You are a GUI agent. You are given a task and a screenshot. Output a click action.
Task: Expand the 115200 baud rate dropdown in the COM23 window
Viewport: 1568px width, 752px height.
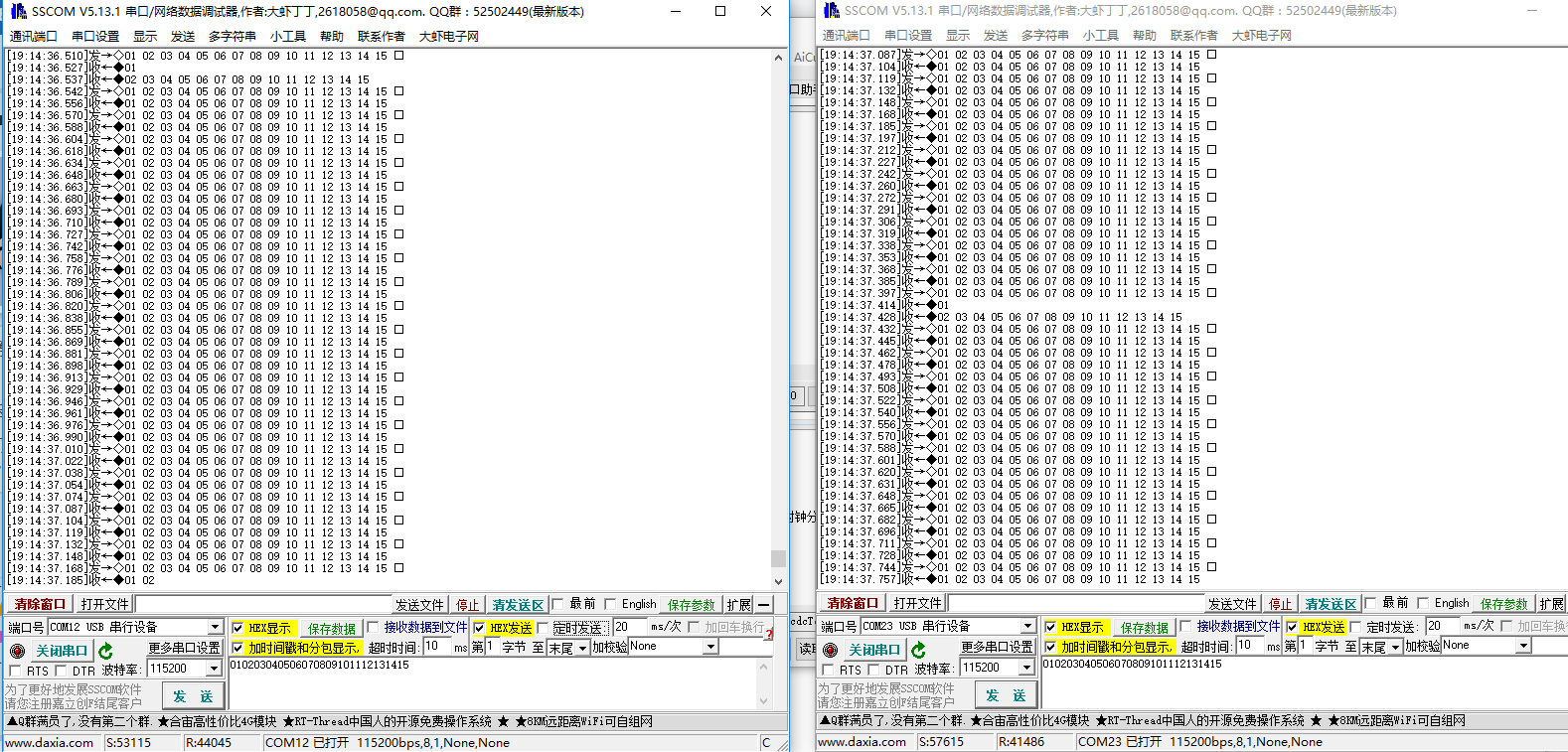[x=1026, y=668]
